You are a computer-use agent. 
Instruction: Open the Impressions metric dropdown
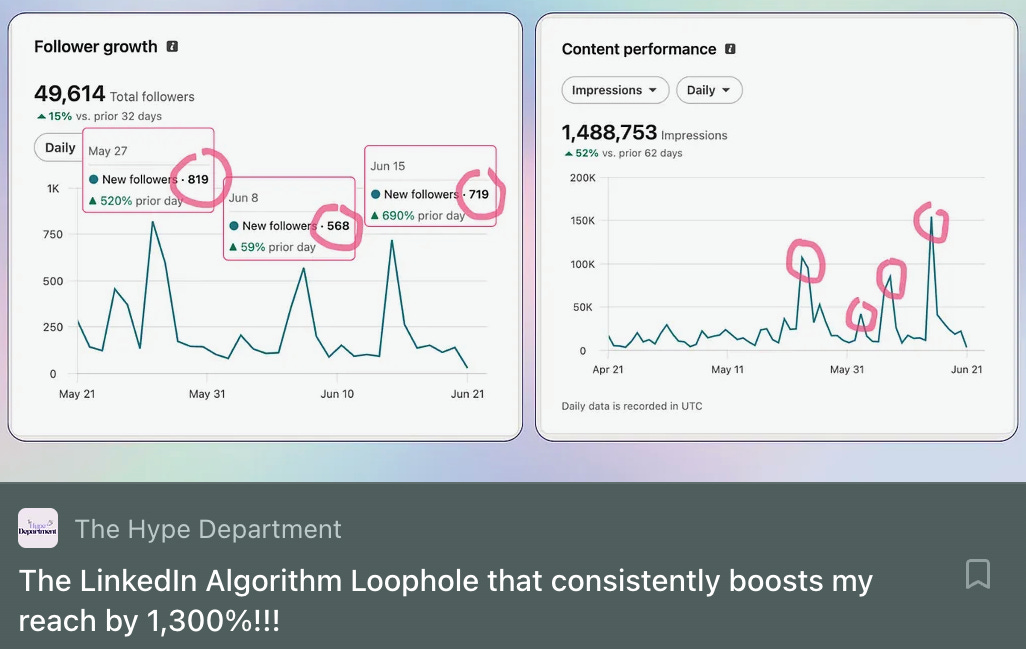pyautogui.click(x=615, y=90)
